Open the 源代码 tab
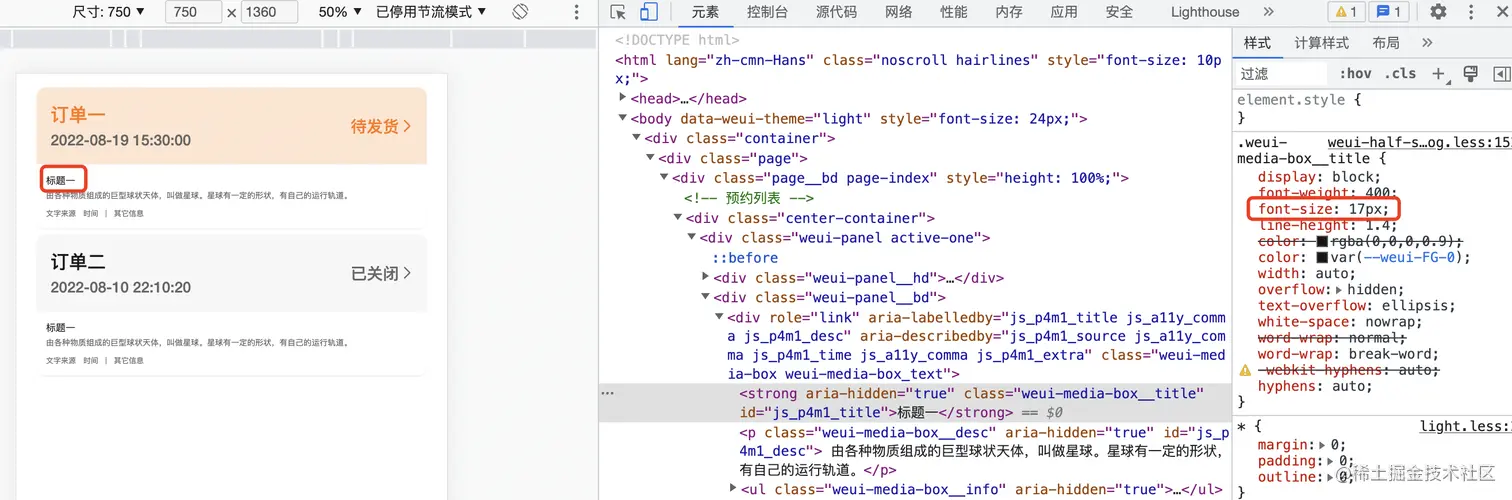The width and height of the screenshot is (1512, 500). point(836,12)
